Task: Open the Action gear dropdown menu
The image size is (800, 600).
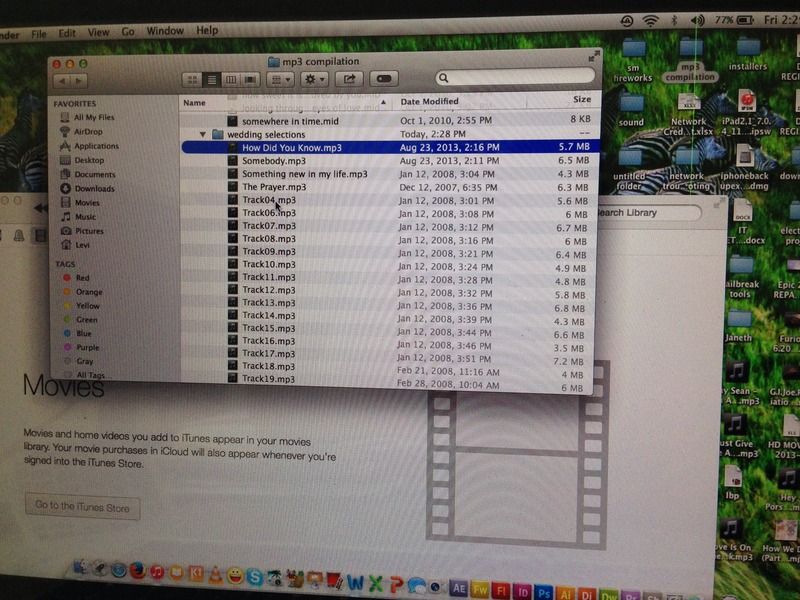Action: pos(315,78)
